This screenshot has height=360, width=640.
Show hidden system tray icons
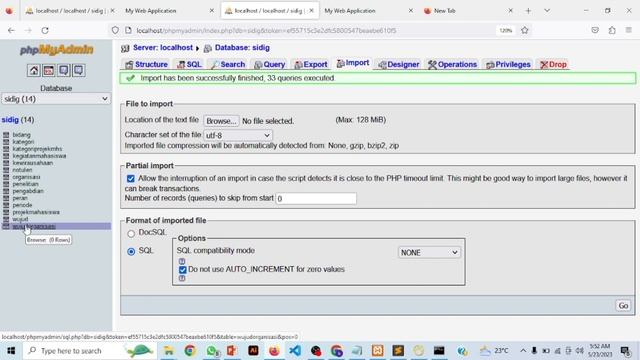click(x=522, y=351)
